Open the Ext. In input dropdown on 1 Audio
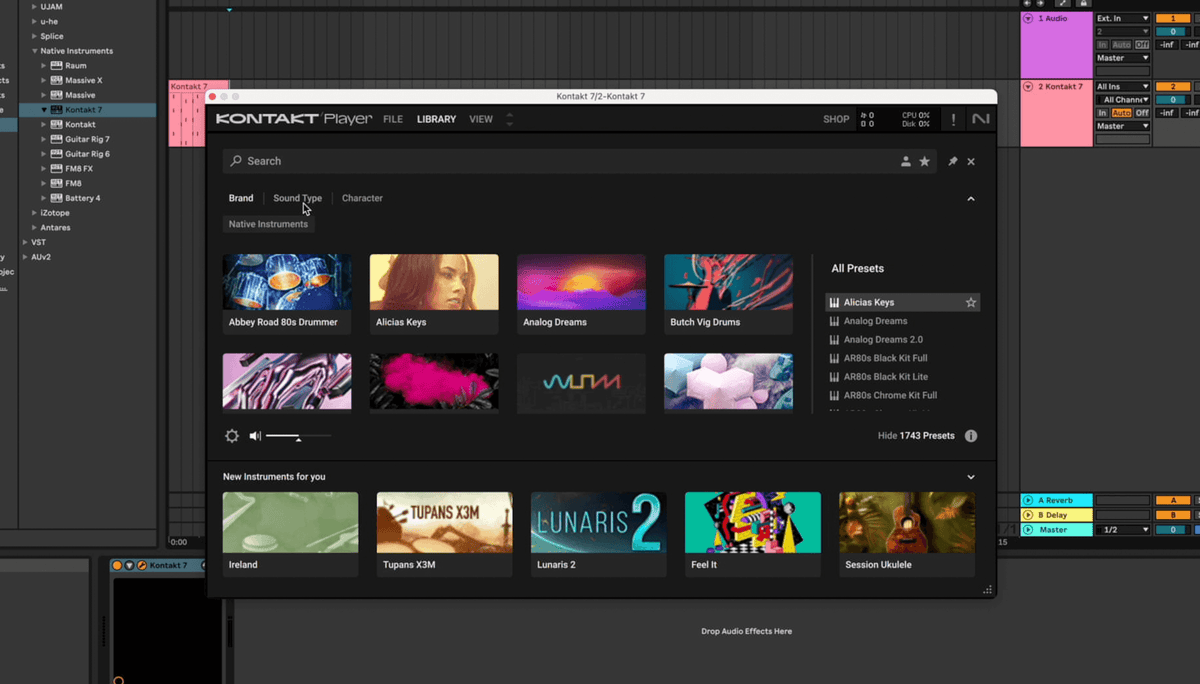The height and width of the screenshot is (684, 1200). 1123,19
